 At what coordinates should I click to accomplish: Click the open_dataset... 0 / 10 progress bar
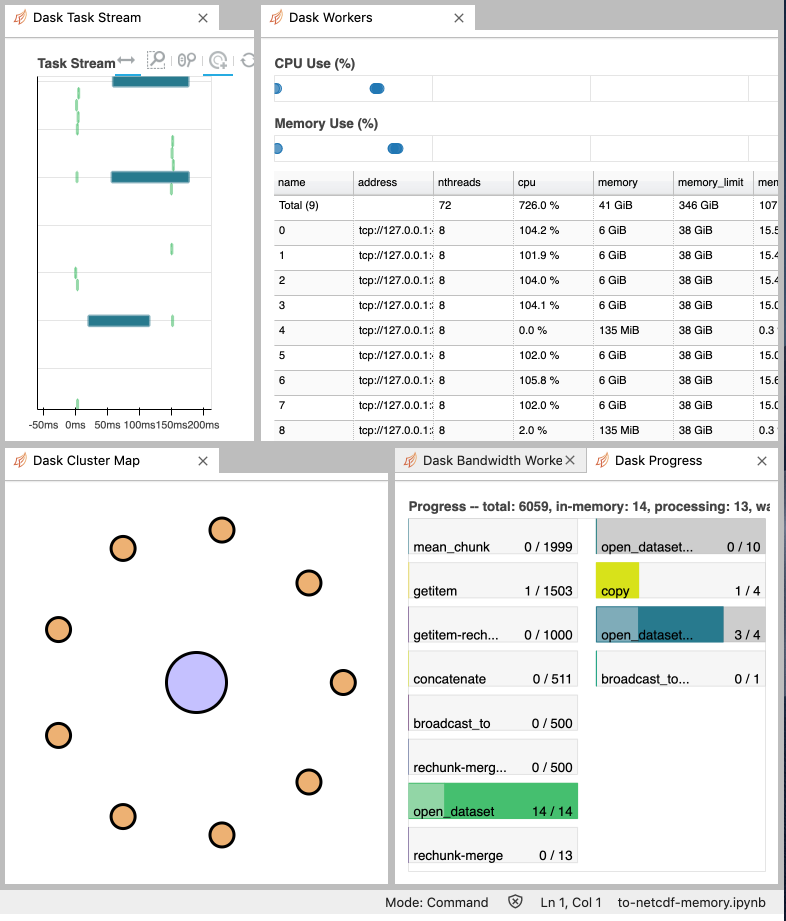point(680,536)
